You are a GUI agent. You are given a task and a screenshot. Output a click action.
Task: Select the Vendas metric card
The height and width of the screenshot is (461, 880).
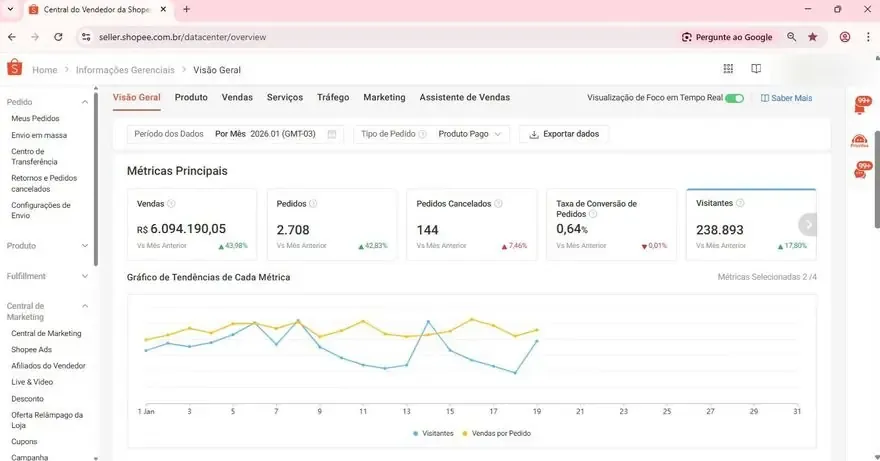click(x=192, y=225)
